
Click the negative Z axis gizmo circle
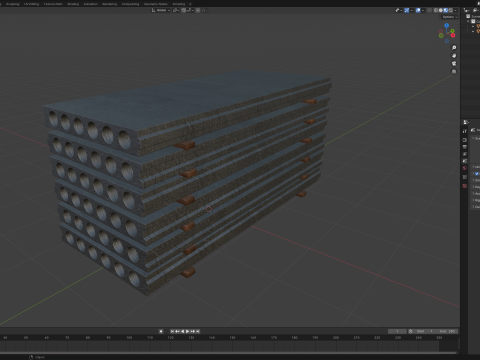[x=447, y=41]
